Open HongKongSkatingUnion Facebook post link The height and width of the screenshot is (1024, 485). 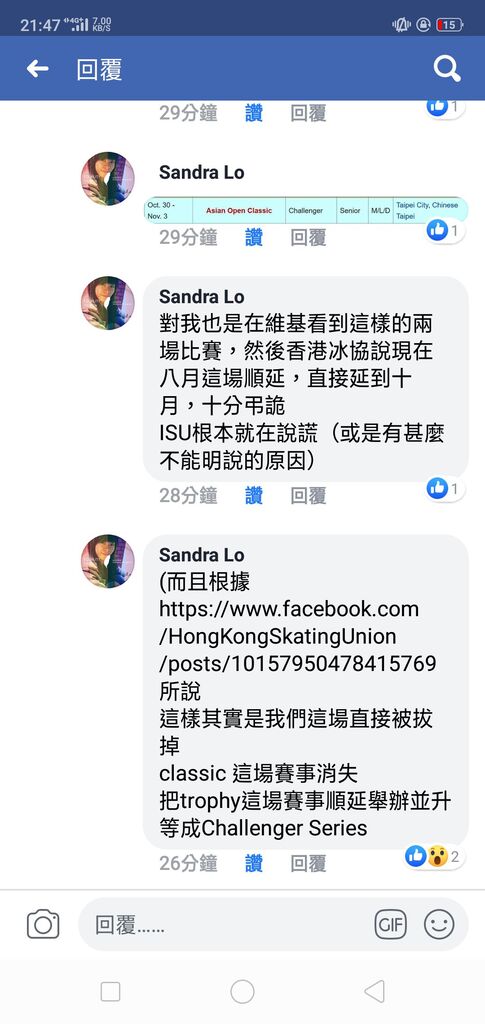click(x=297, y=636)
